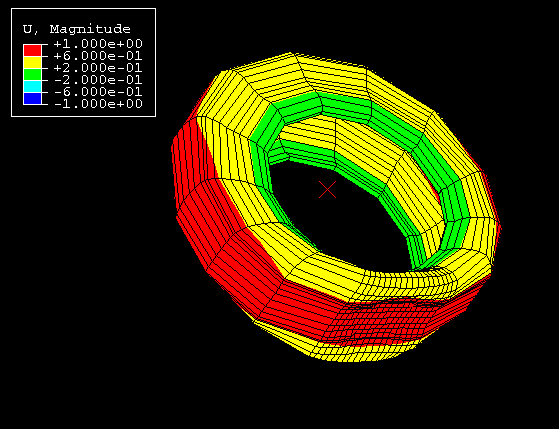This screenshot has width=559, height=429.
Task: Click the +1.000e+00 legend value
Action: click(98, 44)
